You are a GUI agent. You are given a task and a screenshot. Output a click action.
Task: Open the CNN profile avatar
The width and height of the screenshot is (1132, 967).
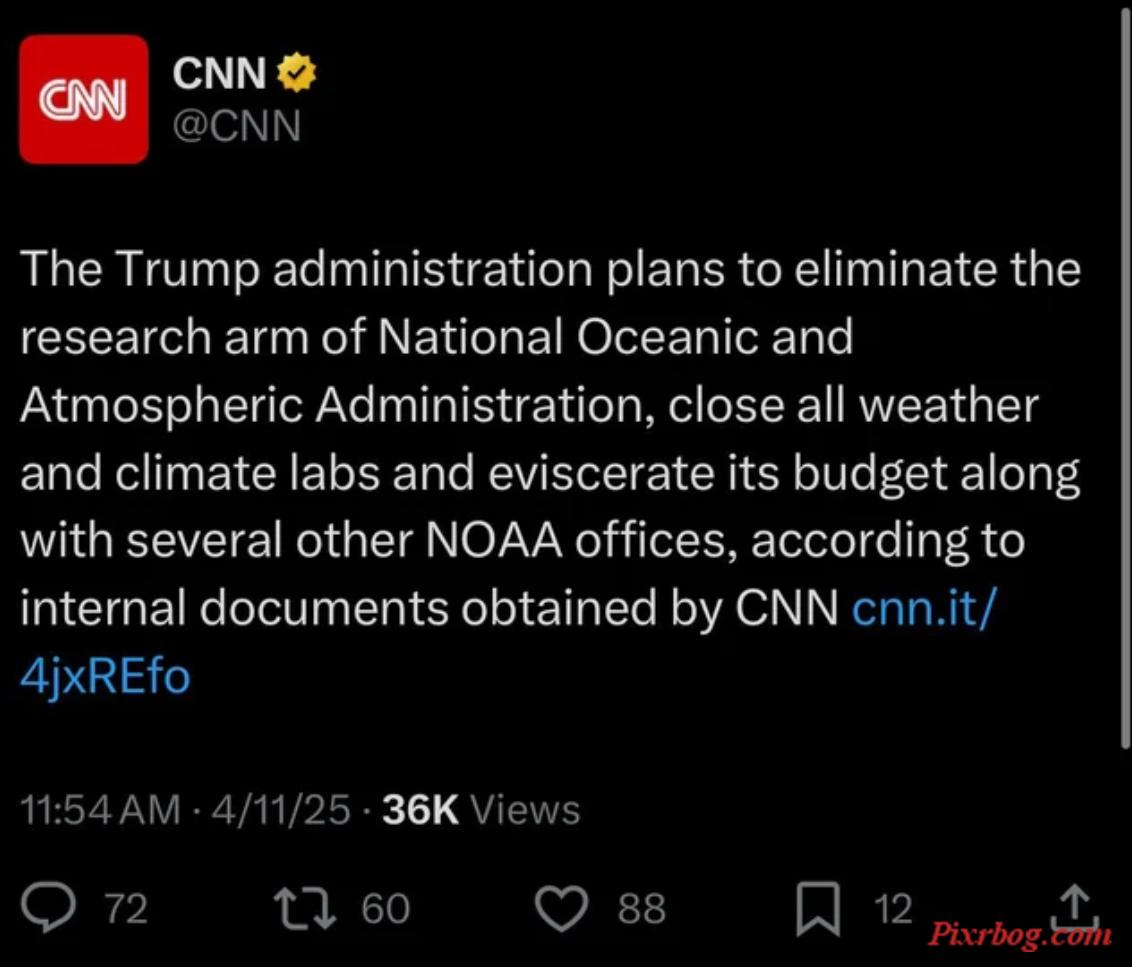click(84, 99)
